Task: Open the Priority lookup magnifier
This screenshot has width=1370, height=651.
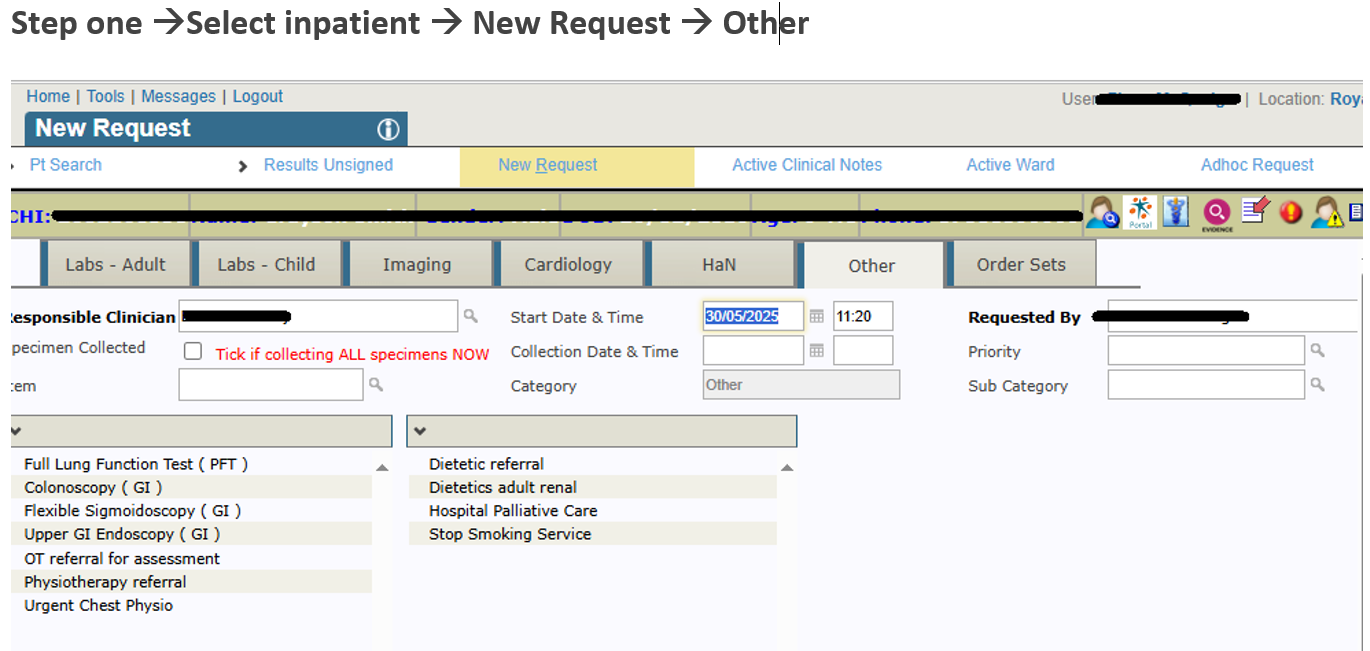Action: tap(1318, 351)
